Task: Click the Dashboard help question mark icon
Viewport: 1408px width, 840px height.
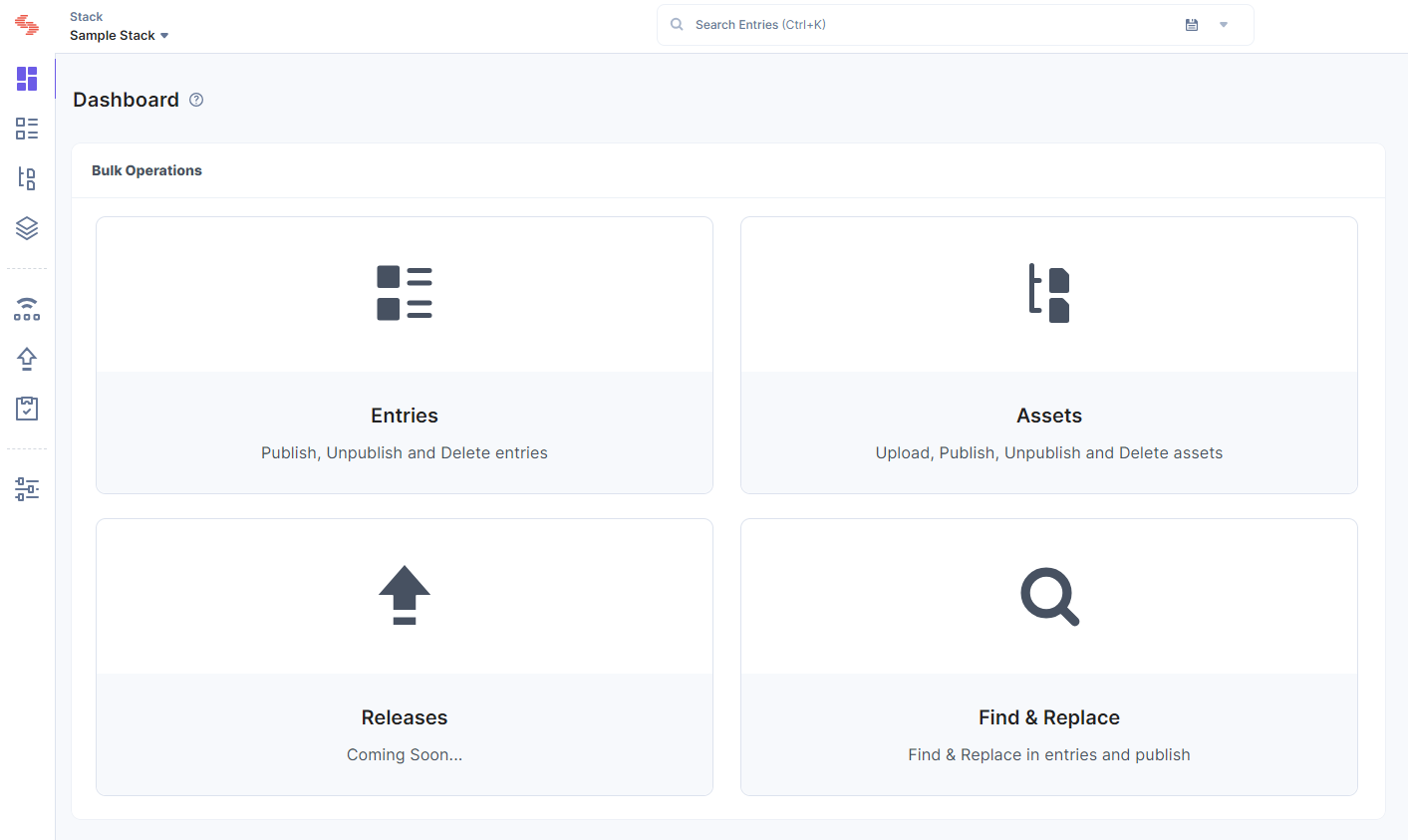Action: (x=196, y=100)
